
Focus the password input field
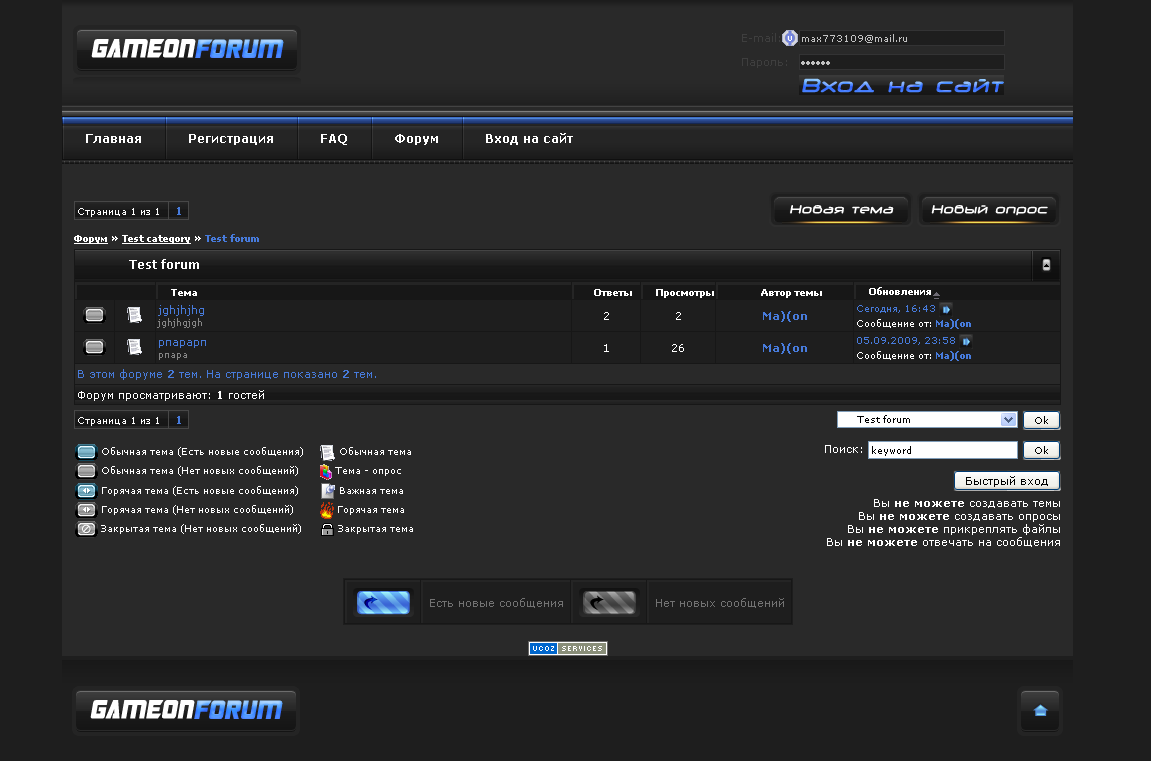point(900,62)
